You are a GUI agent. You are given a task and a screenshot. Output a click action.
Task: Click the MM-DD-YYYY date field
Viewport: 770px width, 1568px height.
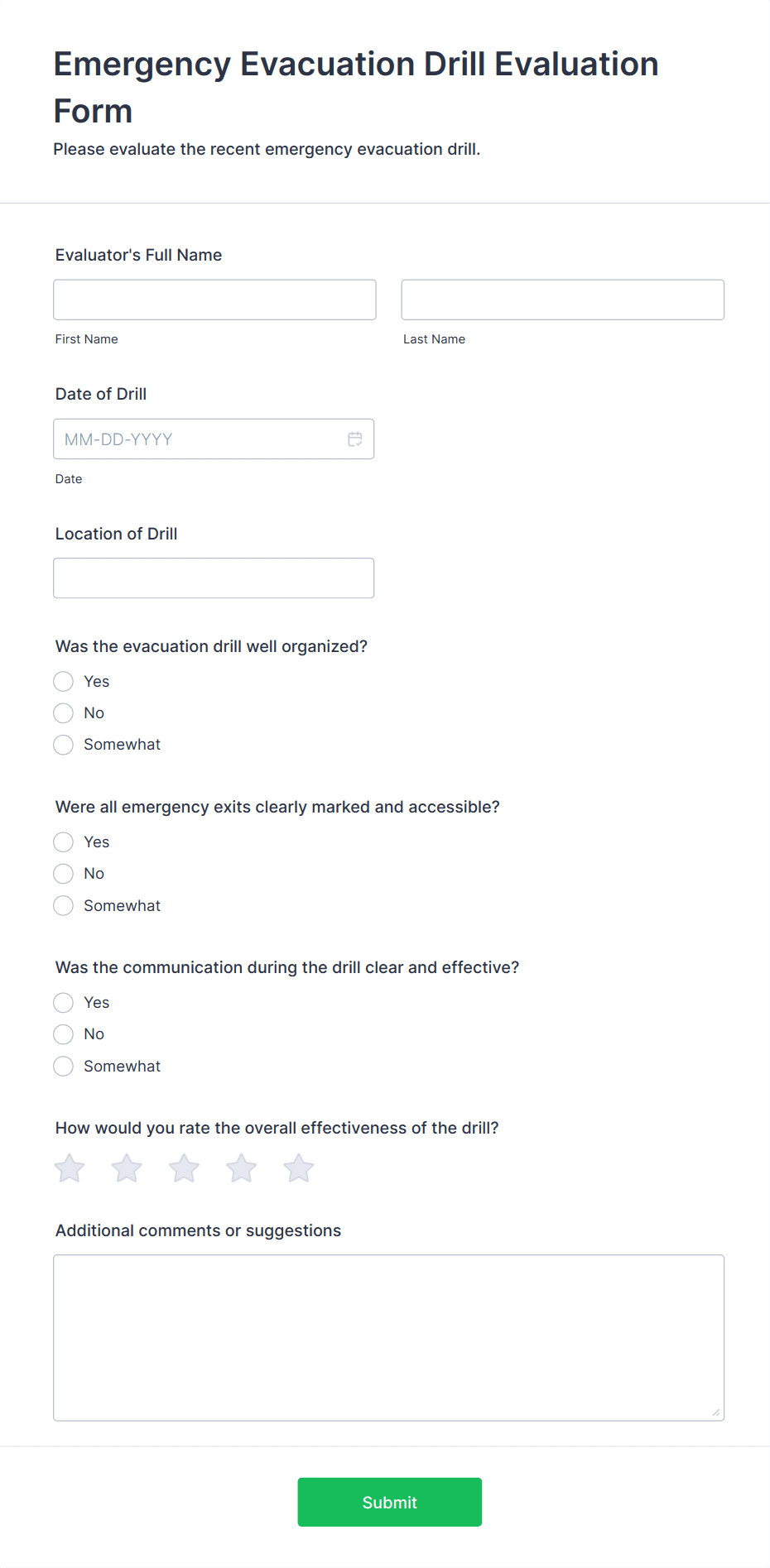point(199,439)
